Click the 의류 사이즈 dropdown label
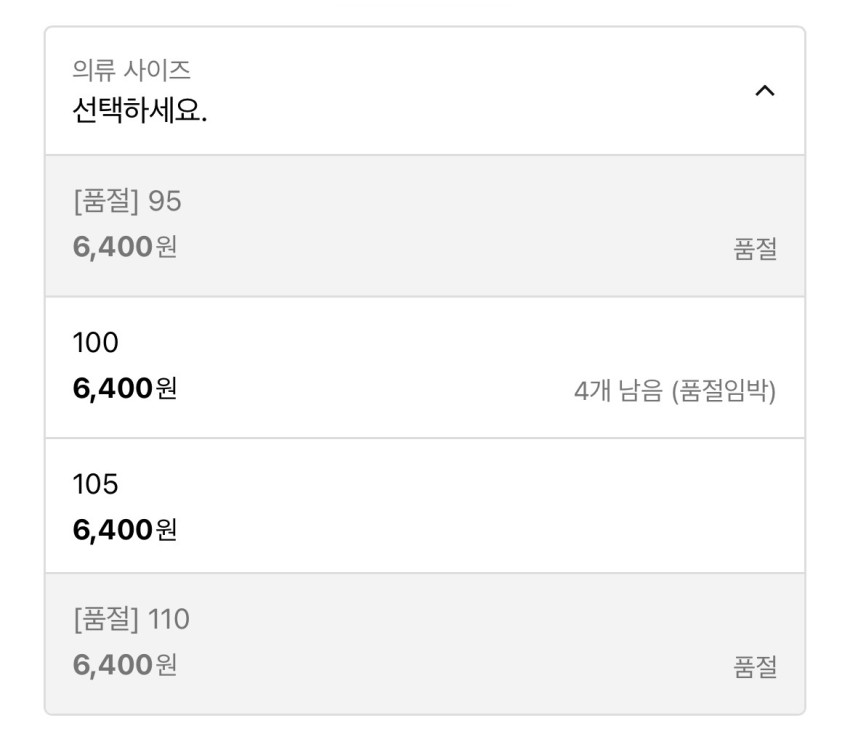This screenshot has height=731, width=850. coord(131,70)
